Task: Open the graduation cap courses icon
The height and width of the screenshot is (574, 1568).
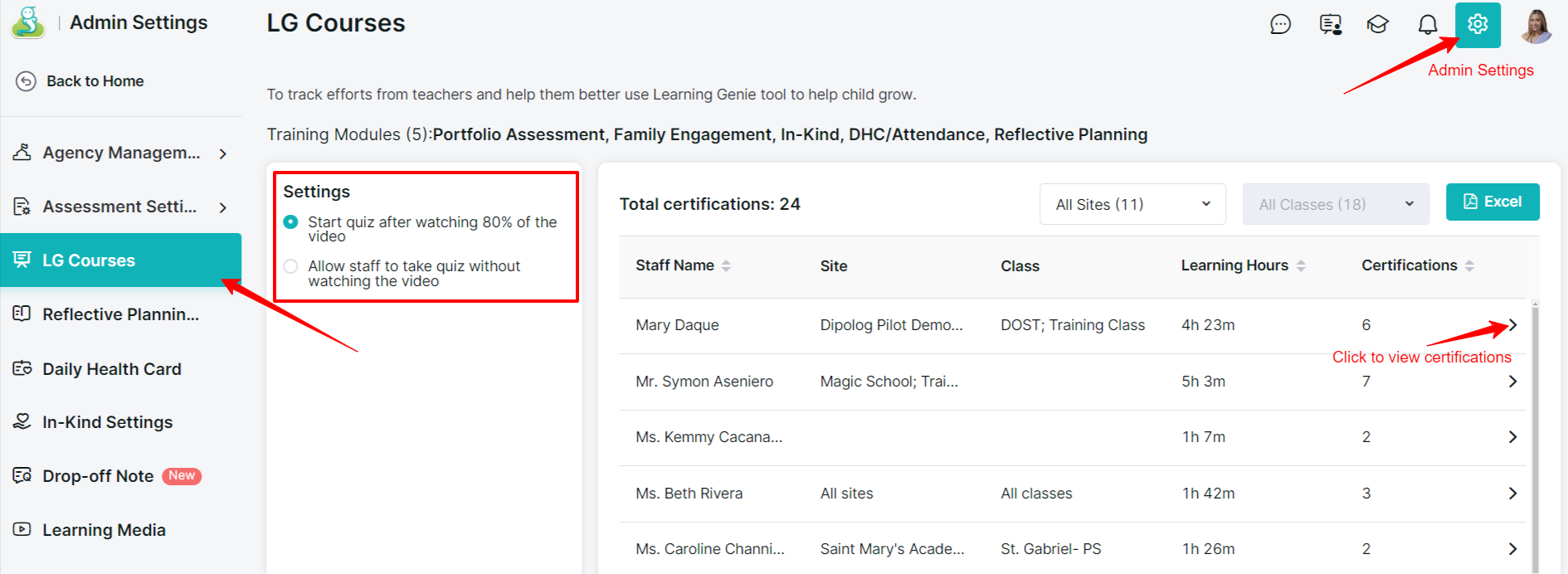Action: pyautogui.click(x=1378, y=25)
